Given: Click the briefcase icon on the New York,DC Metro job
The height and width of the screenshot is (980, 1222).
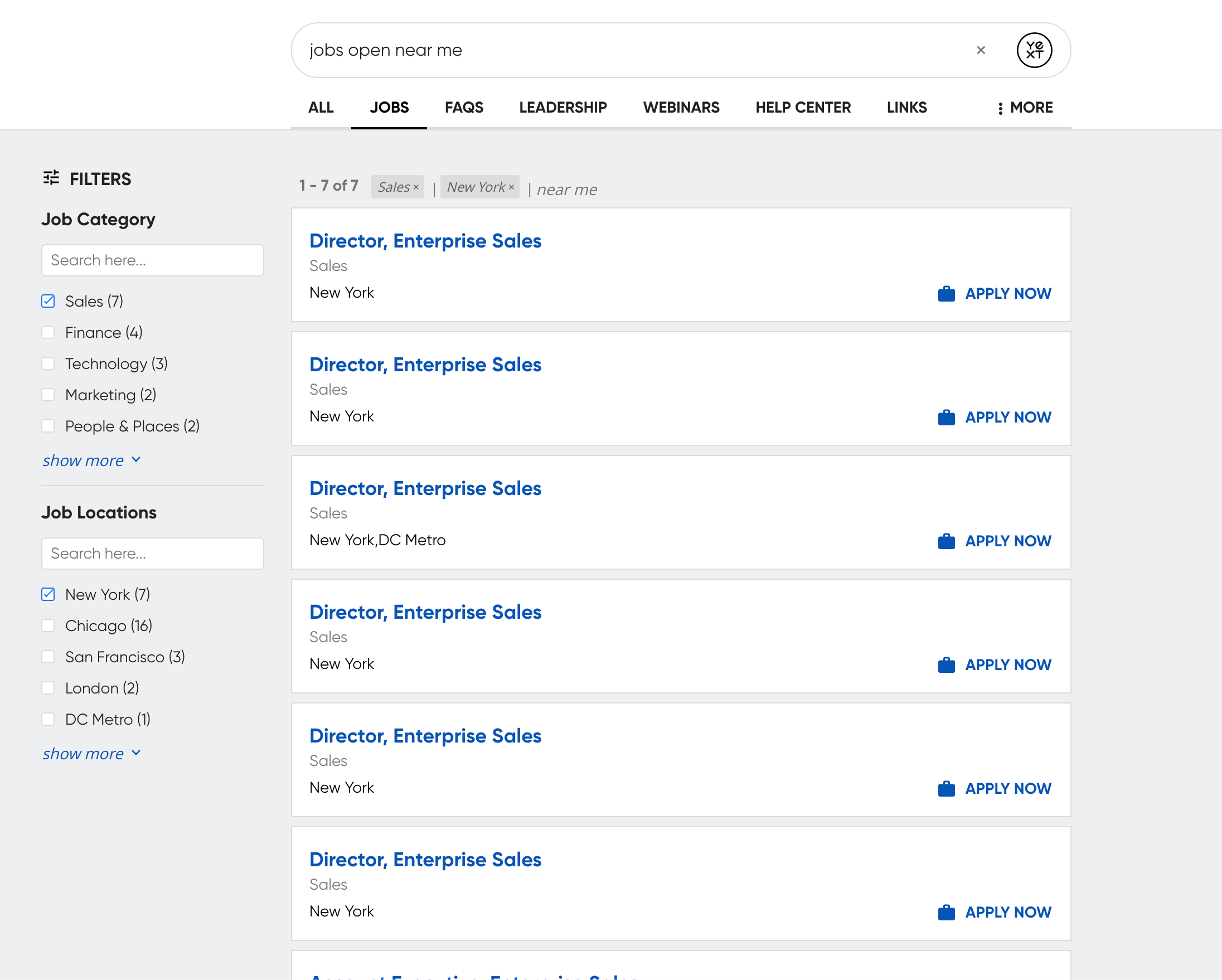Looking at the screenshot, I should (x=946, y=541).
